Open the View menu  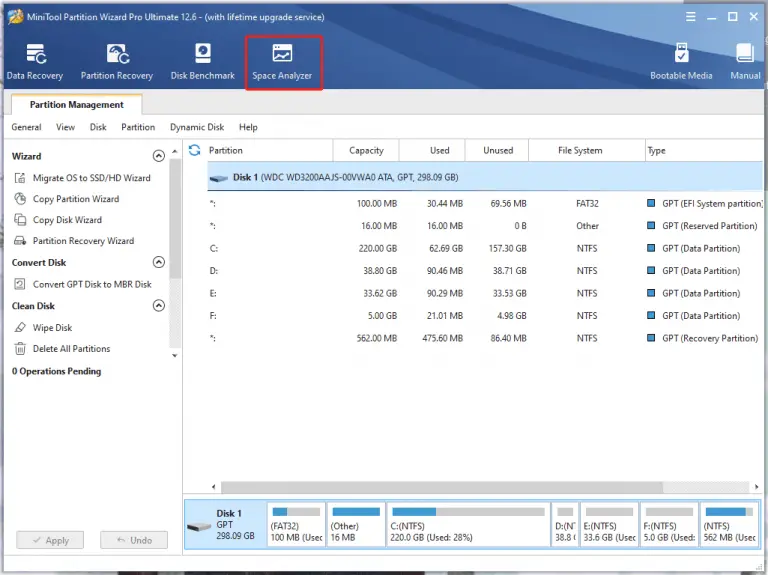click(x=65, y=127)
